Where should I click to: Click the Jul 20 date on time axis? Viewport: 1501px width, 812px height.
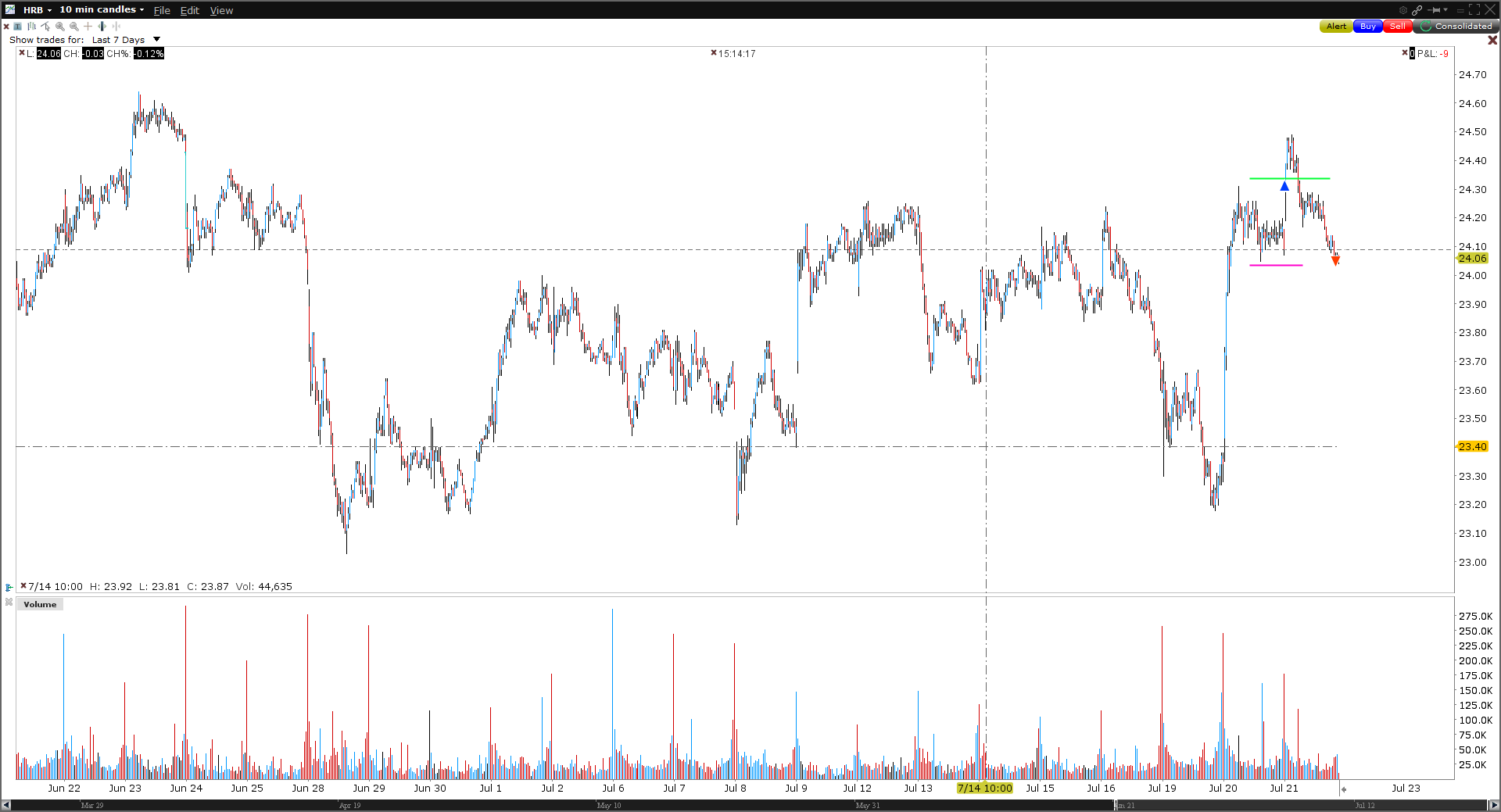coord(1223,788)
